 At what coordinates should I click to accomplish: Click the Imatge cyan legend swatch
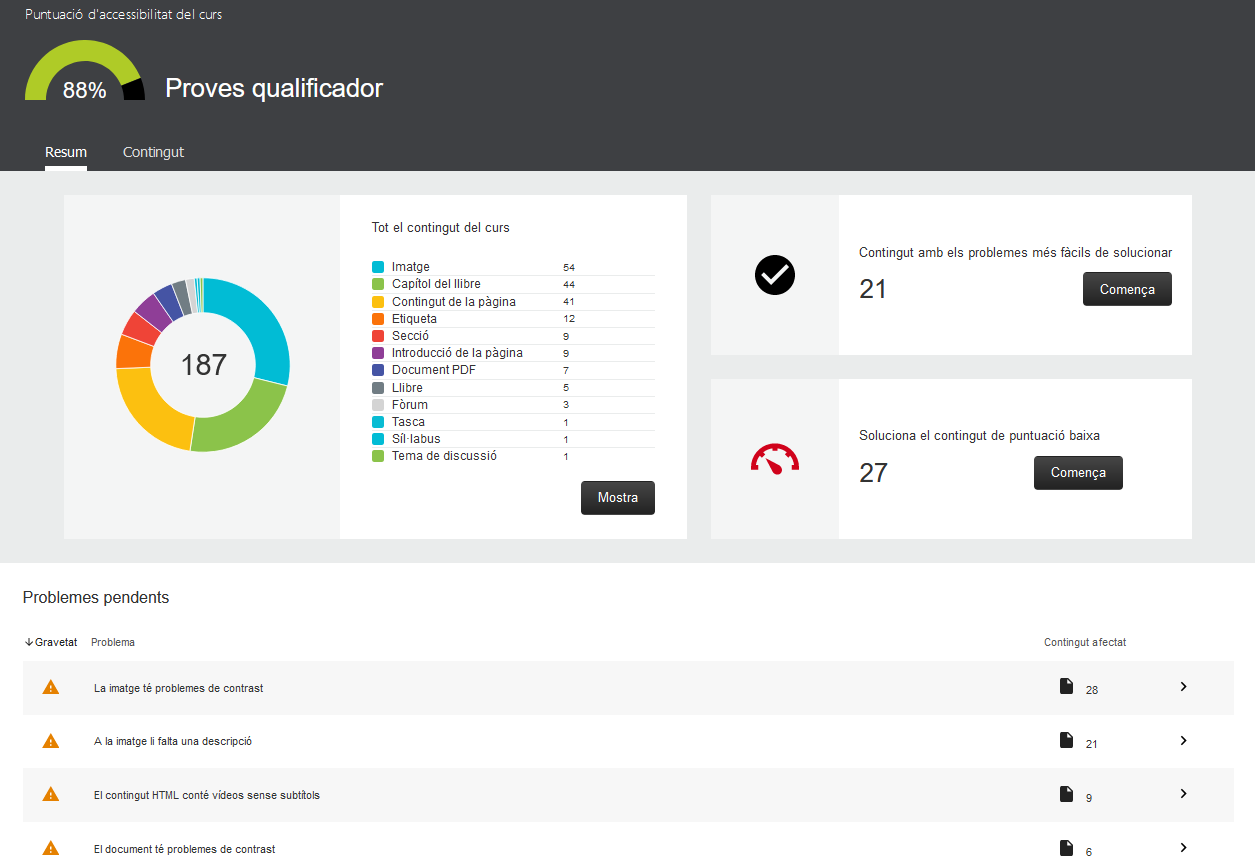point(378,267)
